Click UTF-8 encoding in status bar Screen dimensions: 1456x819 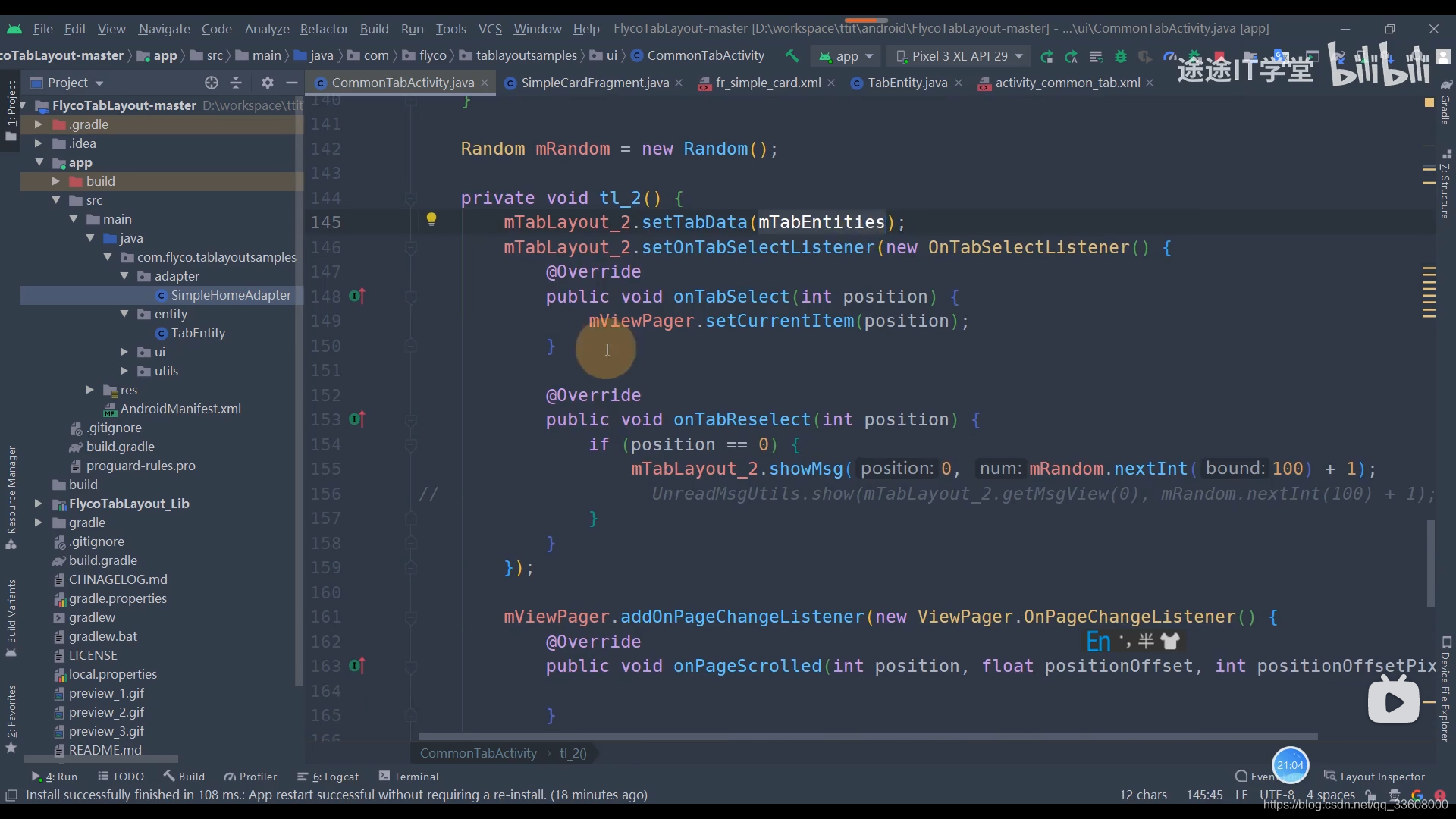click(x=1277, y=795)
